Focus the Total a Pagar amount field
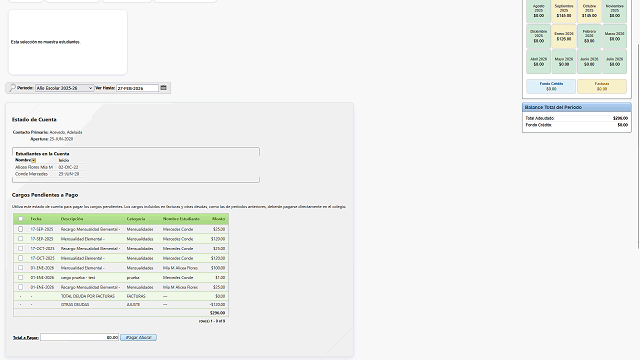Viewport: 640px width, 360px height. tap(80, 337)
